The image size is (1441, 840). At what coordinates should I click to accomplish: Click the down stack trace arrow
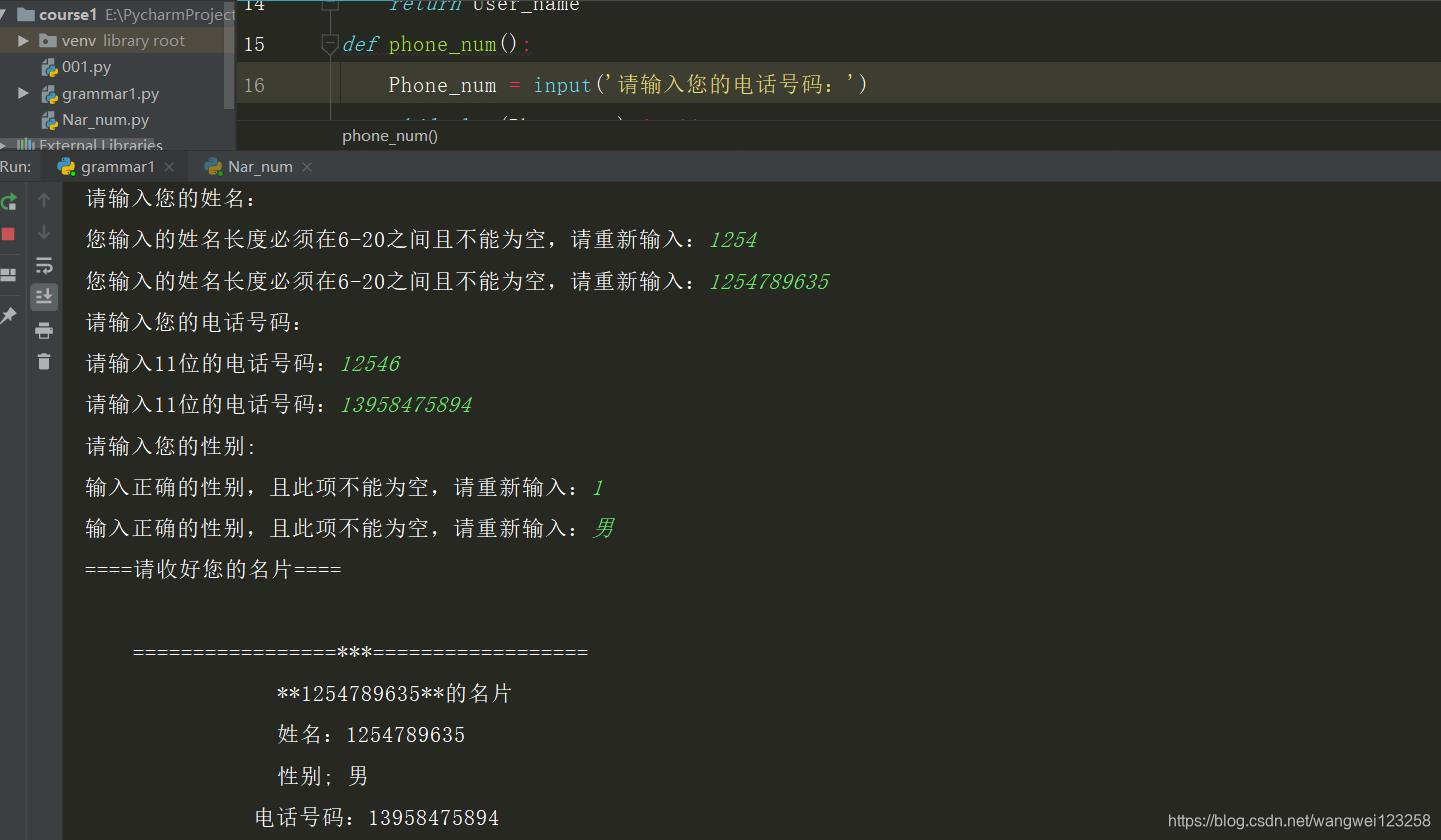point(44,232)
